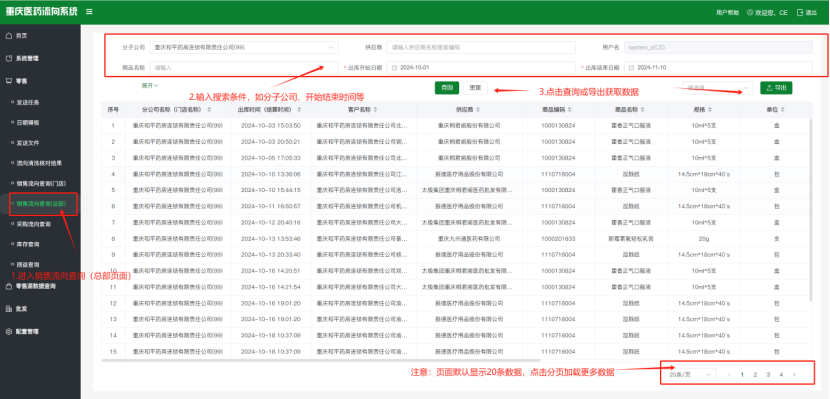Screen dimensions: 830x399
Task: Open the dropdown next to 导出 button
Action: click(718, 88)
